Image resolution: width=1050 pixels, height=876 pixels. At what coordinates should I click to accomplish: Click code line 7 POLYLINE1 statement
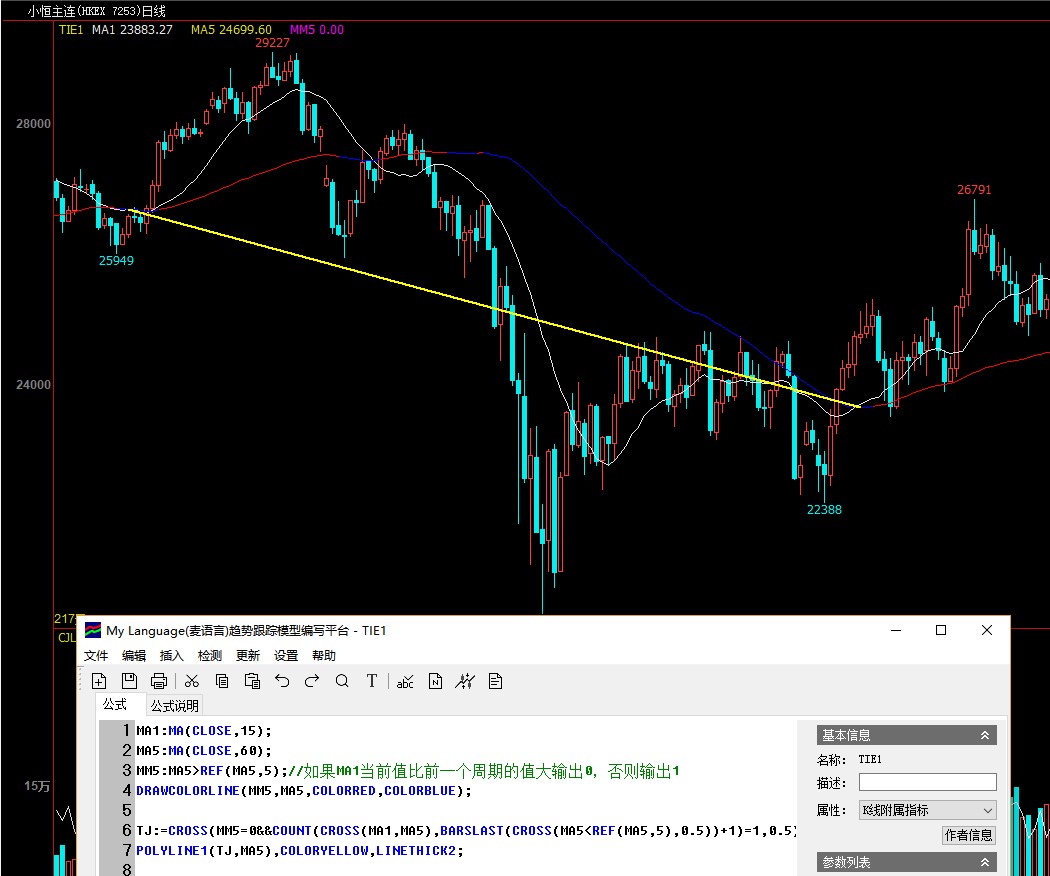(300, 851)
